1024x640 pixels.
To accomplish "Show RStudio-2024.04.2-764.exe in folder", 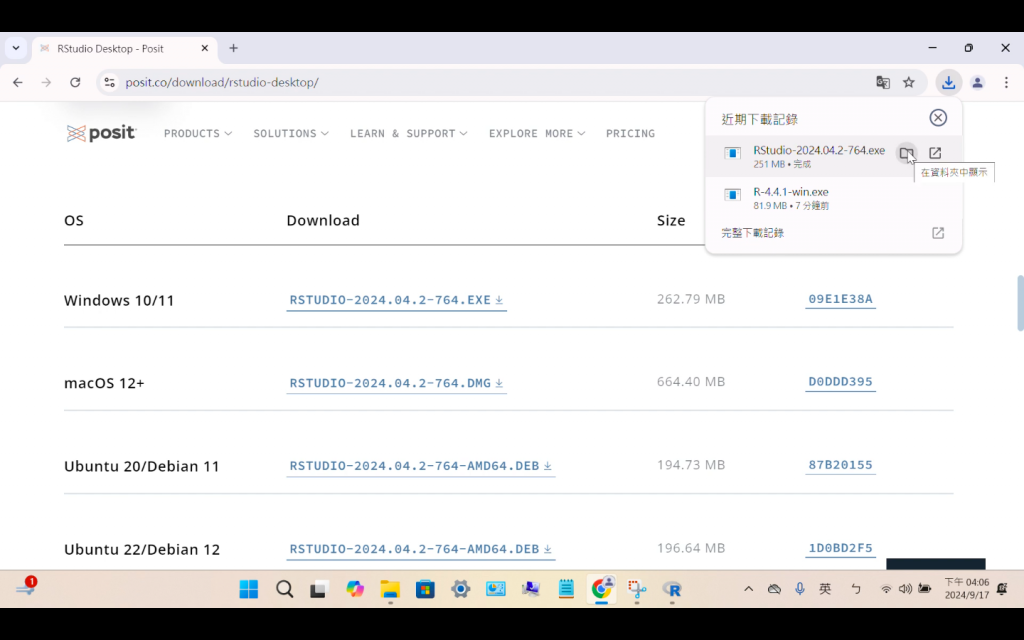I will point(906,153).
